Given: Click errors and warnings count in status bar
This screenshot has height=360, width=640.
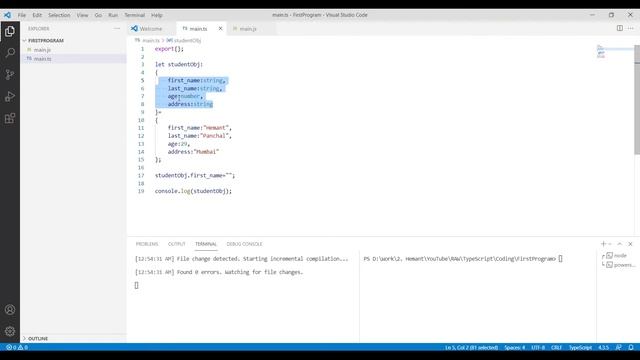Looking at the screenshot, I should pos(17,347).
